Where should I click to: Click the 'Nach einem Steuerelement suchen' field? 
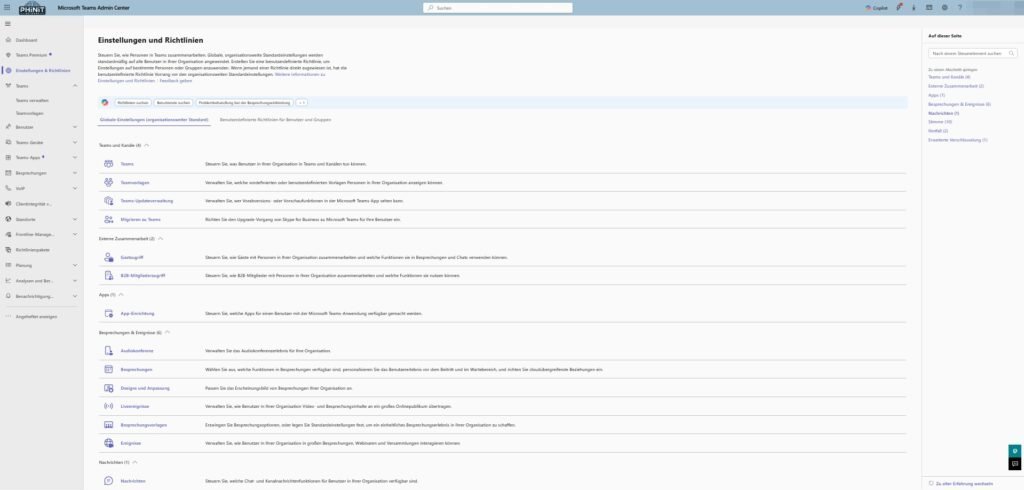(966, 52)
